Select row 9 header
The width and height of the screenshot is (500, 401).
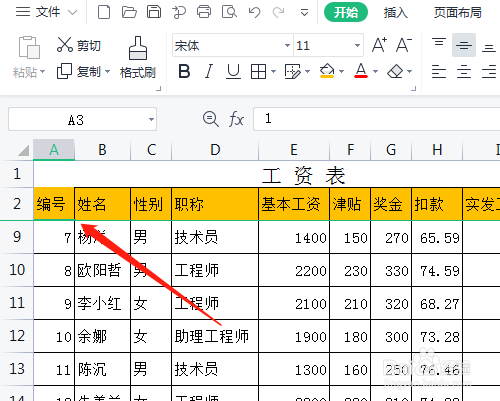(x=17, y=237)
